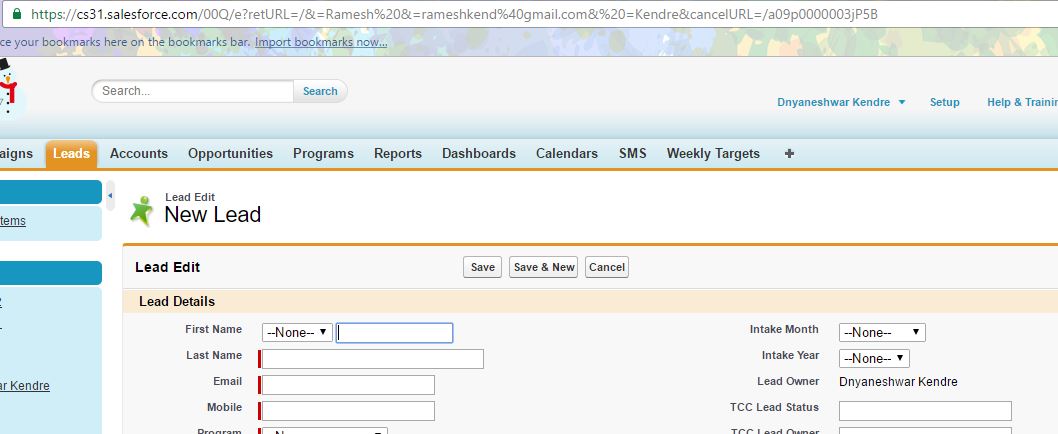Open the Intake Year dropdown
Image resolution: width=1058 pixels, height=434 pixels.
[874, 358]
